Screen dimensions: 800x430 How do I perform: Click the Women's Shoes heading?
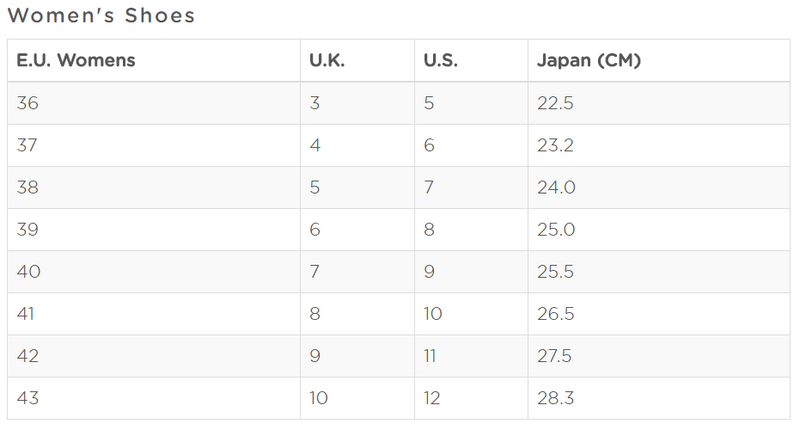pos(101,15)
